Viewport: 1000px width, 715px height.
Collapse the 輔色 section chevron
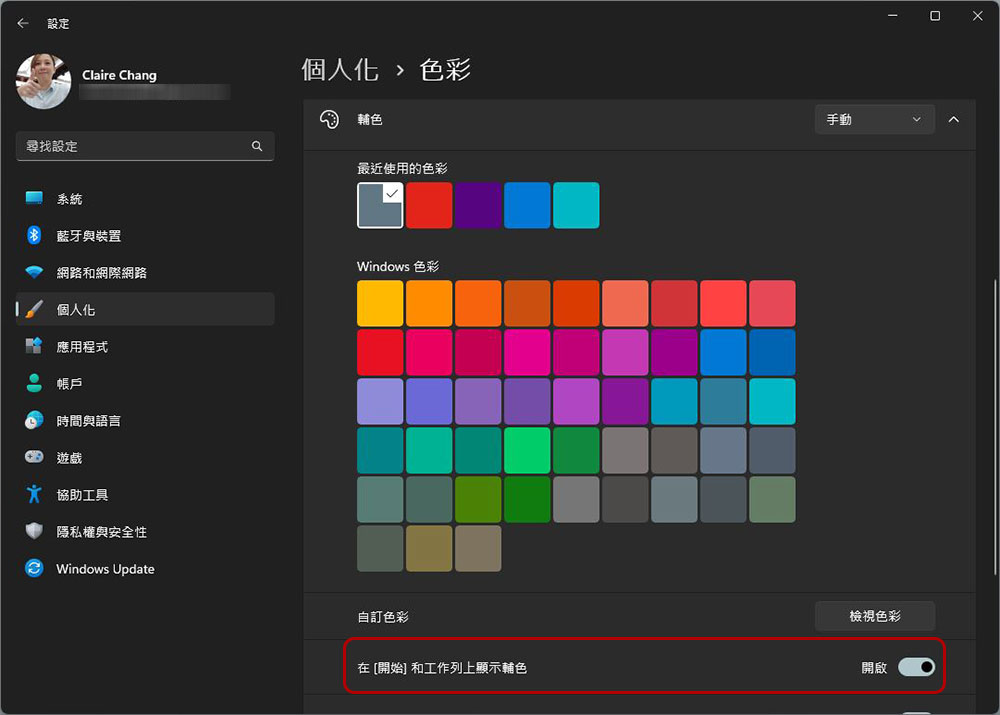tap(953, 119)
